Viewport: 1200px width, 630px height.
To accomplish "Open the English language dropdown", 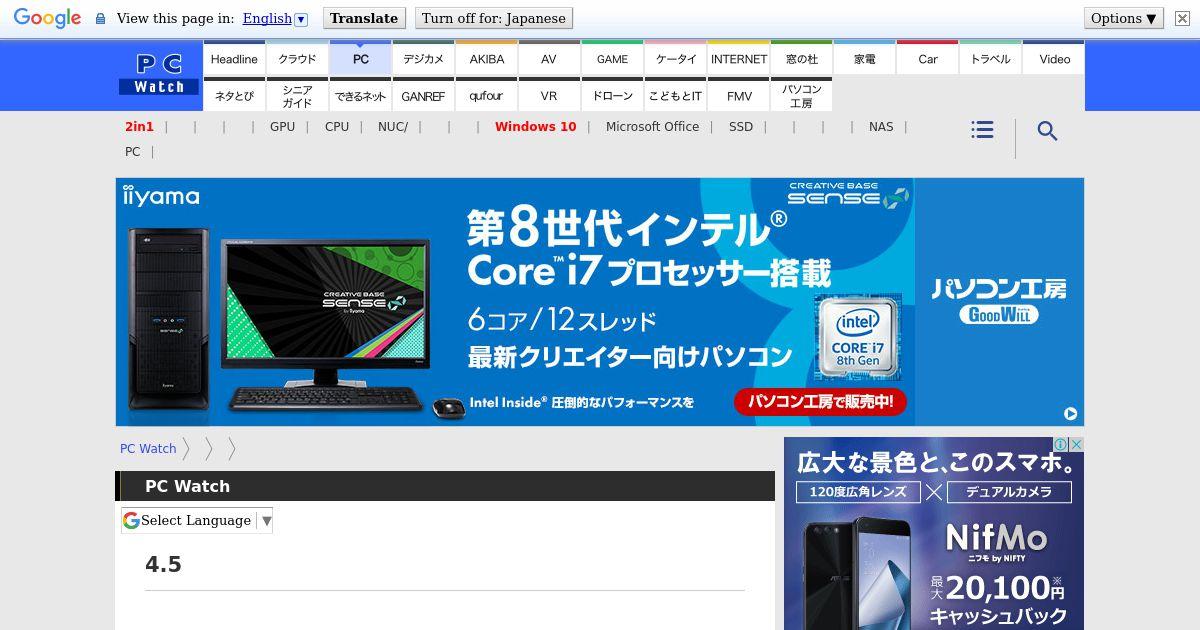I will [x=275, y=18].
